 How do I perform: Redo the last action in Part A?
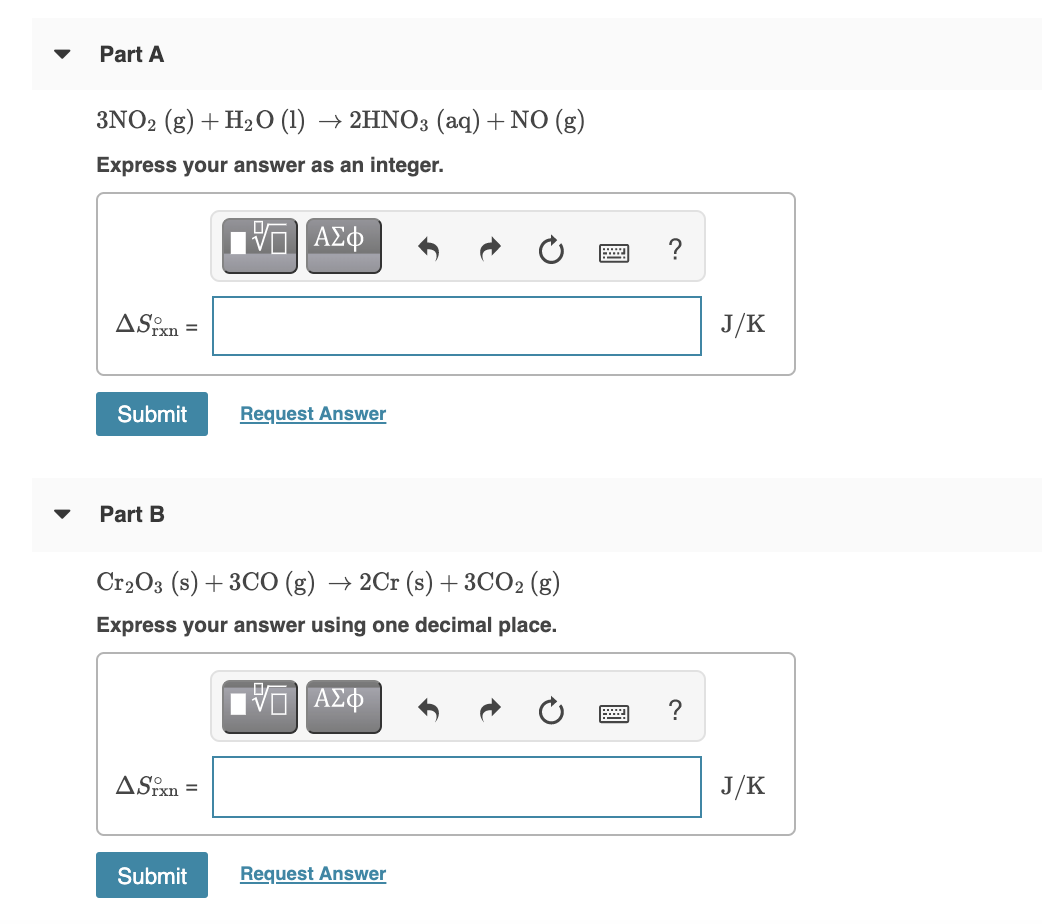[x=489, y=249]
